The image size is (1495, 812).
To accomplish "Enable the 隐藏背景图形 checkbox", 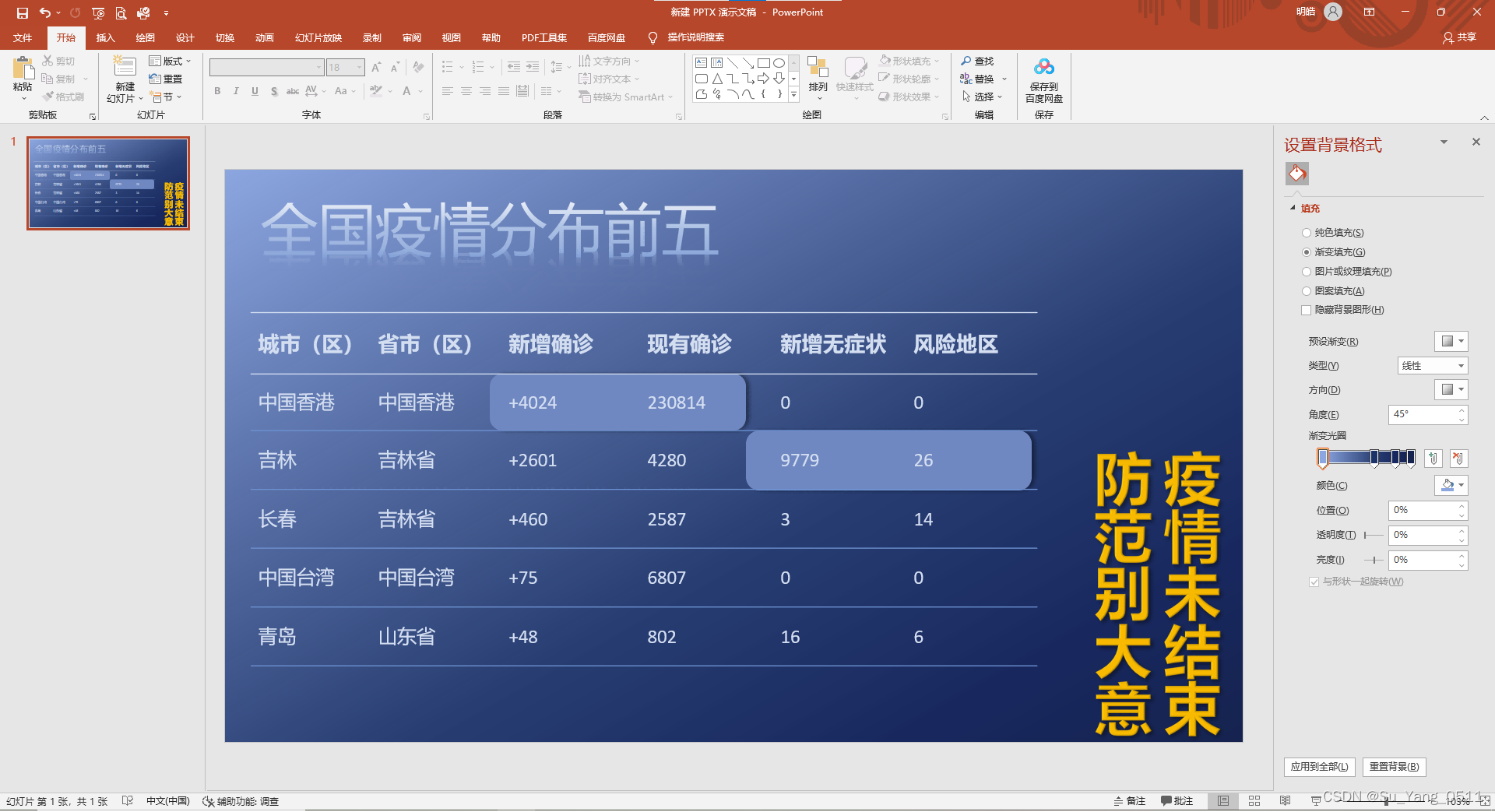I will pos(1307,310).
